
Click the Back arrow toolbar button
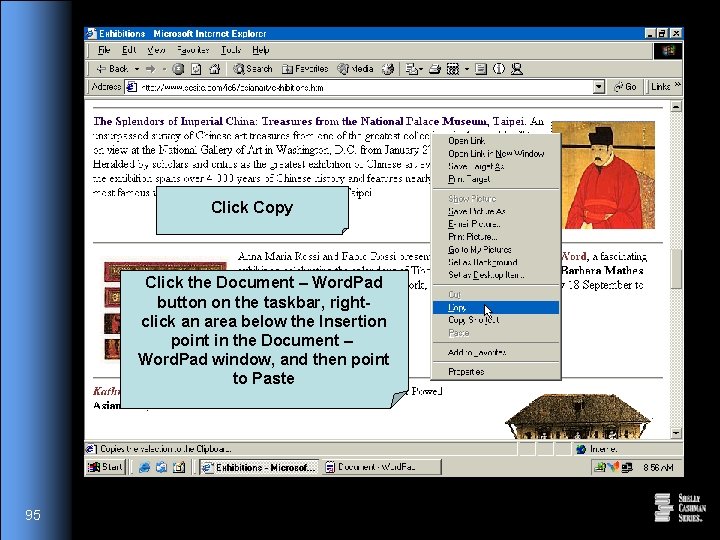[112, 69]
